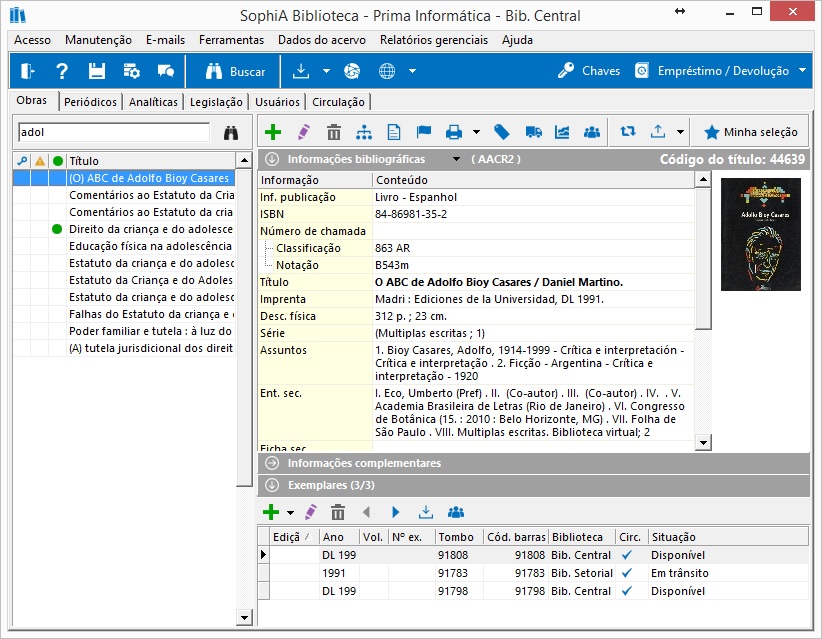Open the server settings gear icon
The image size is (822, 639).
(x=131, y=71)
